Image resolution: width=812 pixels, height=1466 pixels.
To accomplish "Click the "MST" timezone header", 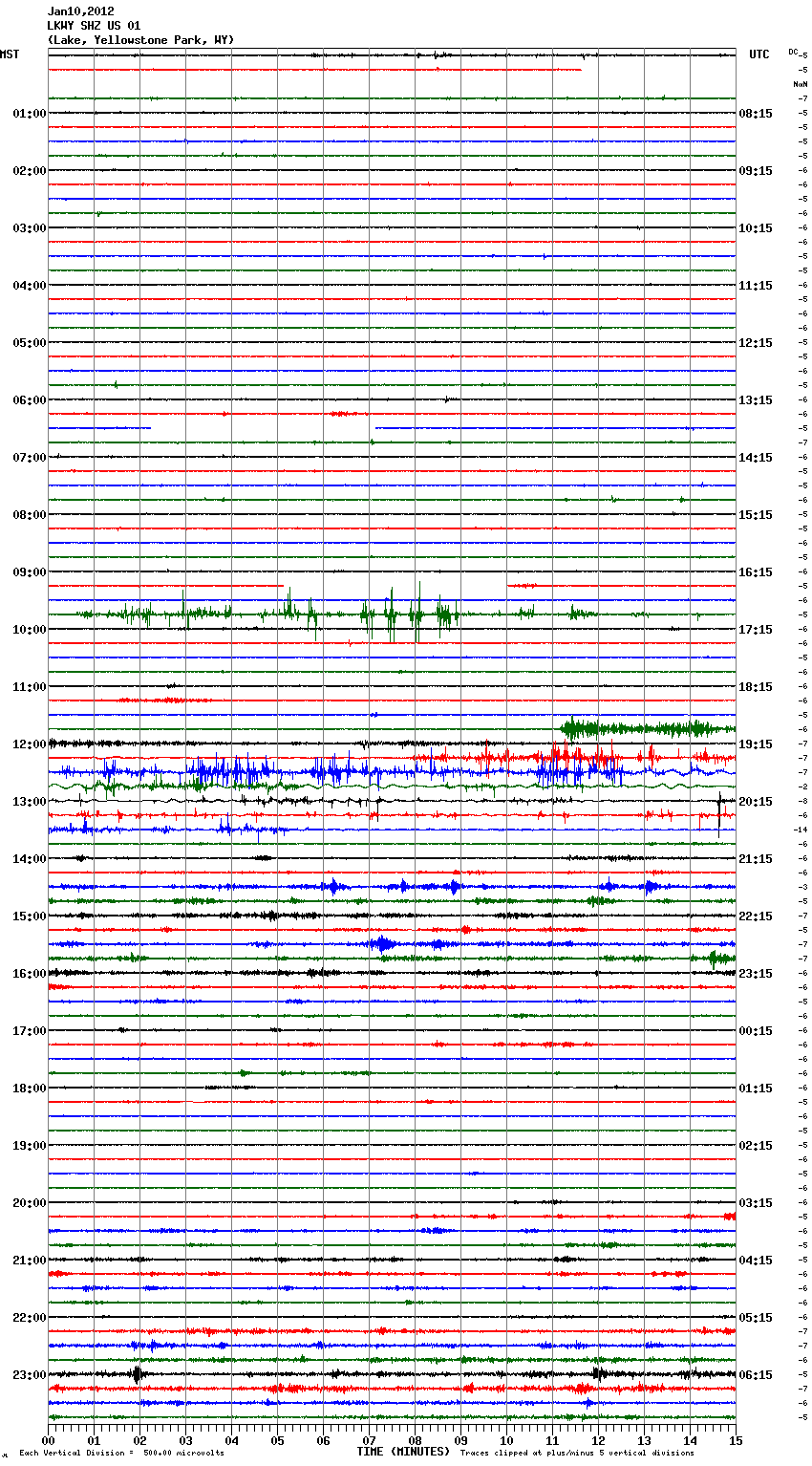I will click(10, 54).
